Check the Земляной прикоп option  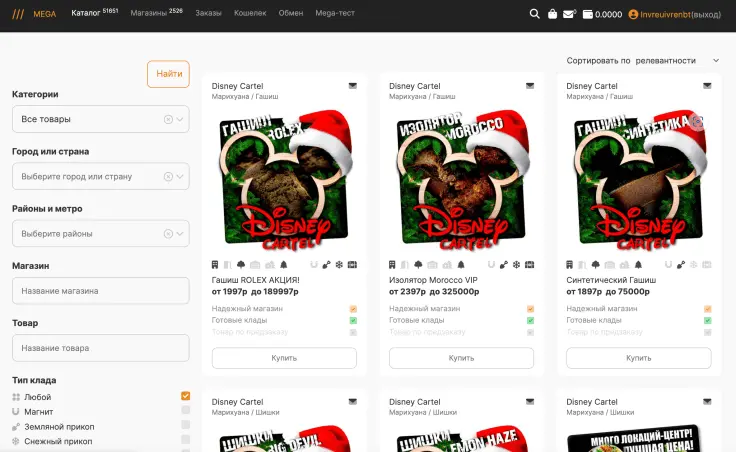[x=185, y=425]
